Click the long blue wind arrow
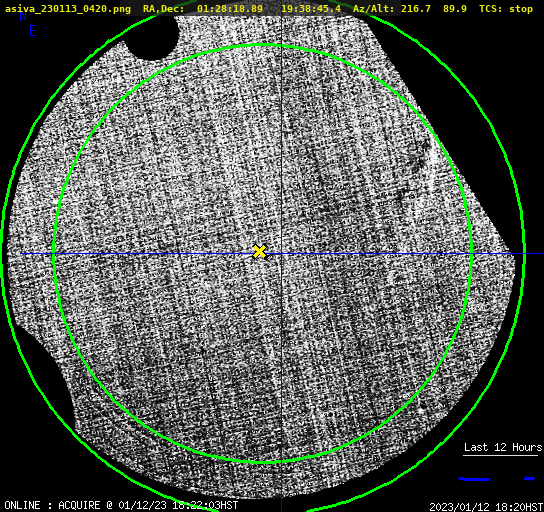The height and width of the screenshot is (512, 544). (474, 479)
